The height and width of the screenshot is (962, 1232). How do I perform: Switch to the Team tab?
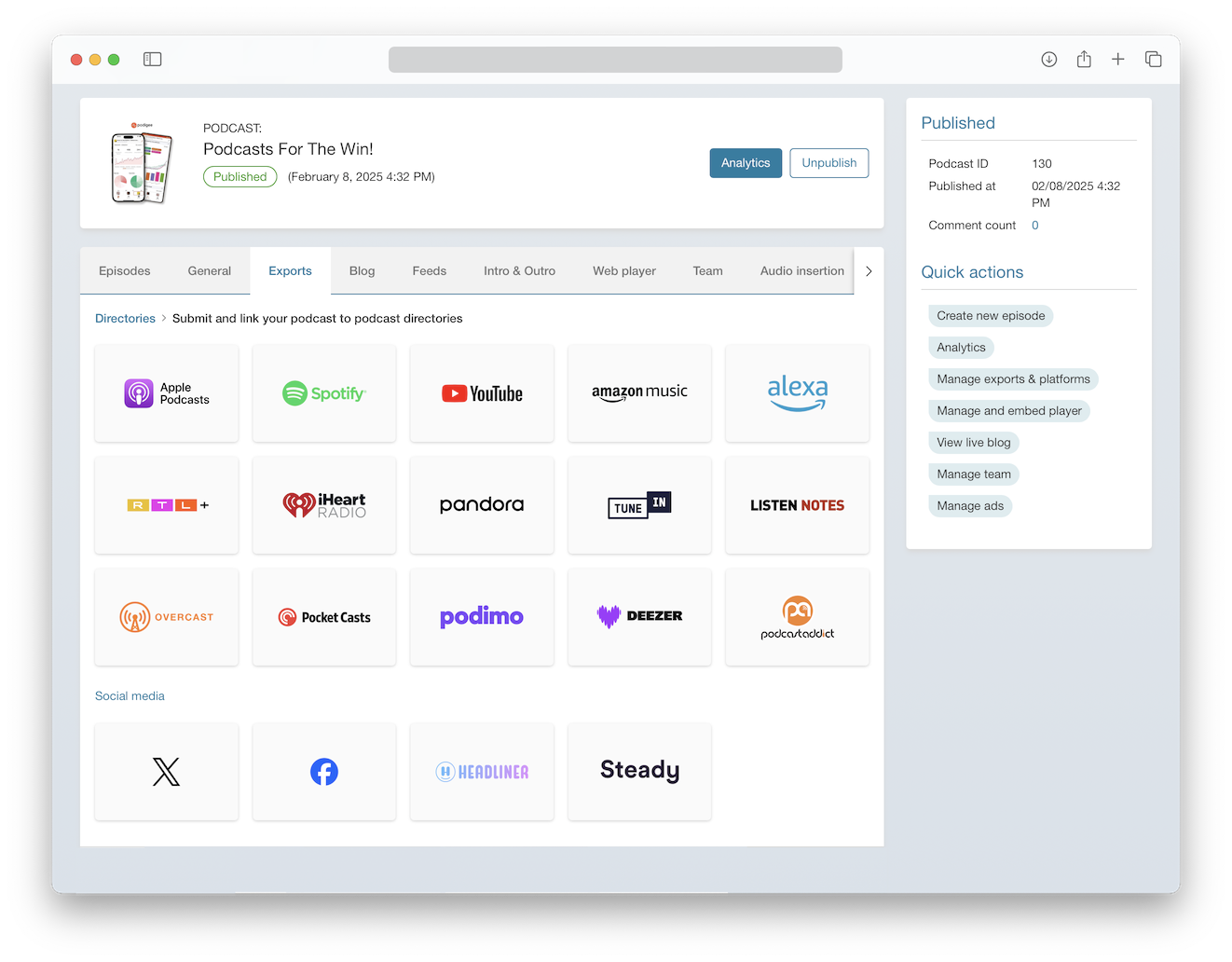(708, 271)
